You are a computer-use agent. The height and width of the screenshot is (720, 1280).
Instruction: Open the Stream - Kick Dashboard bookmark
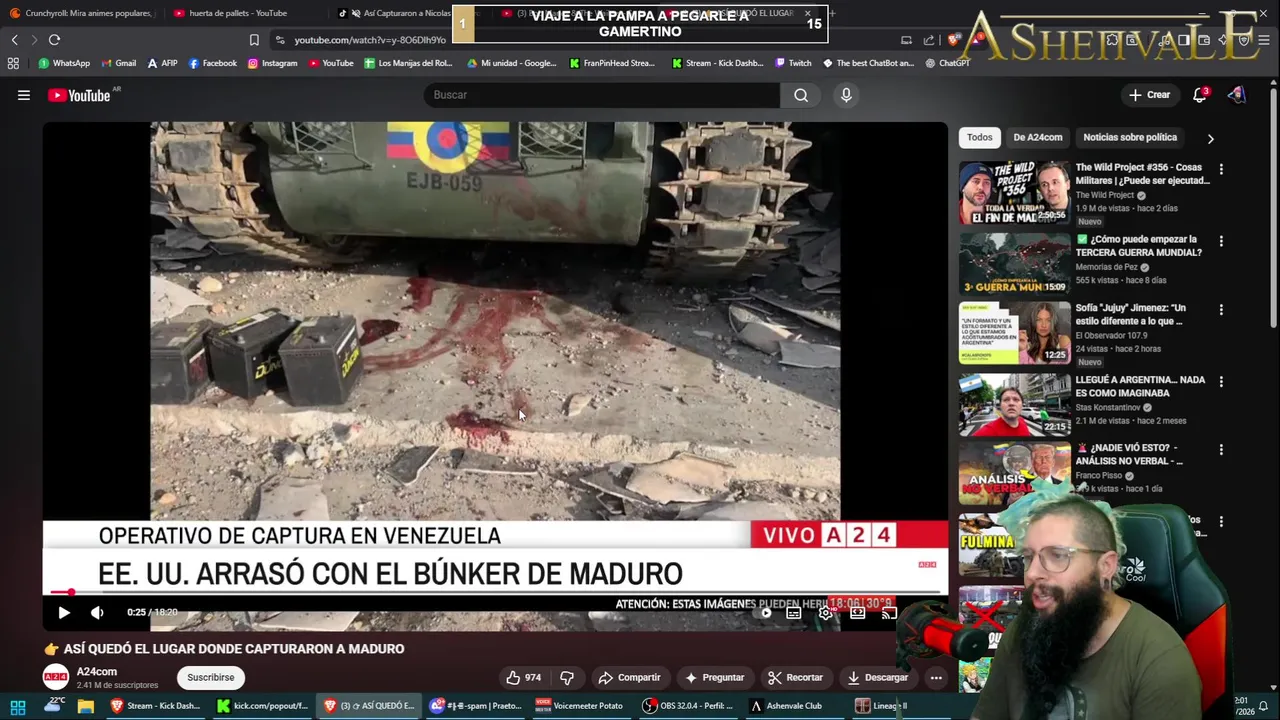[718, 63]
